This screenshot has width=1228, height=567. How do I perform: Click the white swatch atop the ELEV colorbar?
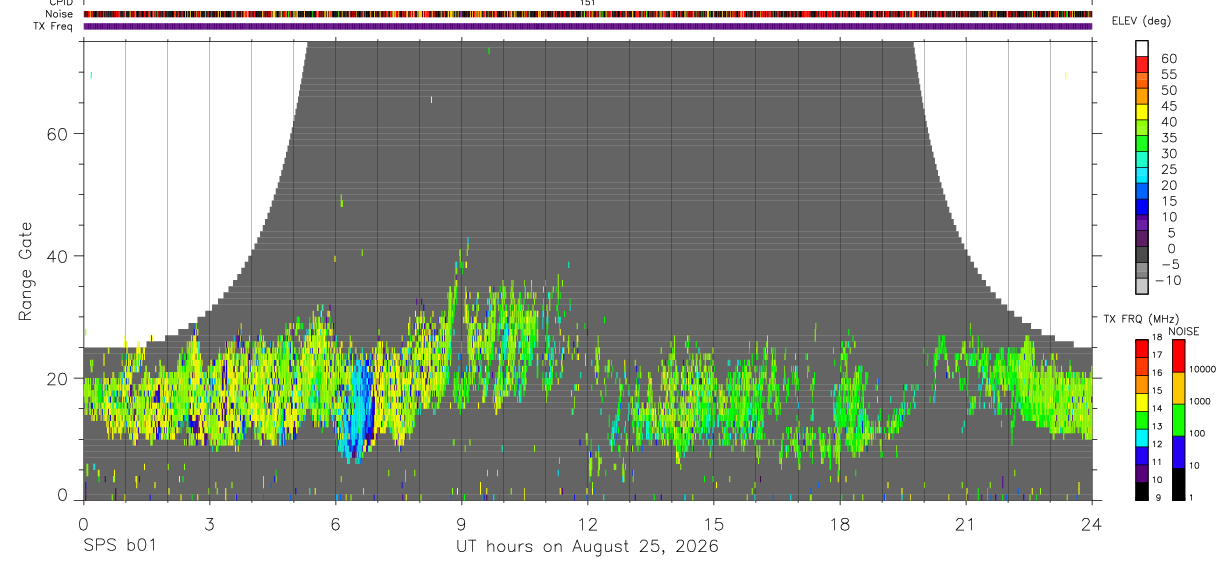coord(1142,47)
